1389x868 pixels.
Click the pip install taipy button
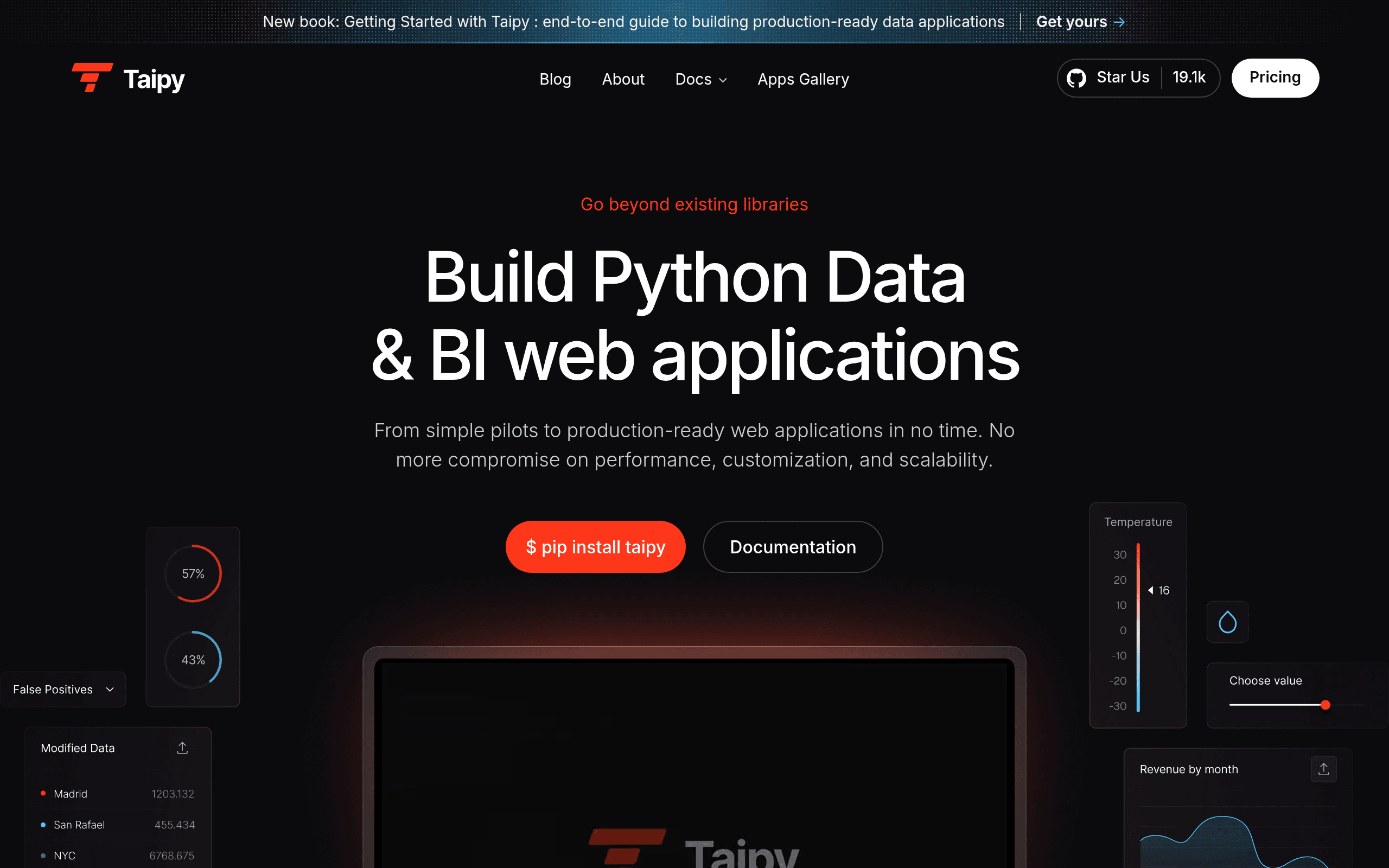click(595, 546)
